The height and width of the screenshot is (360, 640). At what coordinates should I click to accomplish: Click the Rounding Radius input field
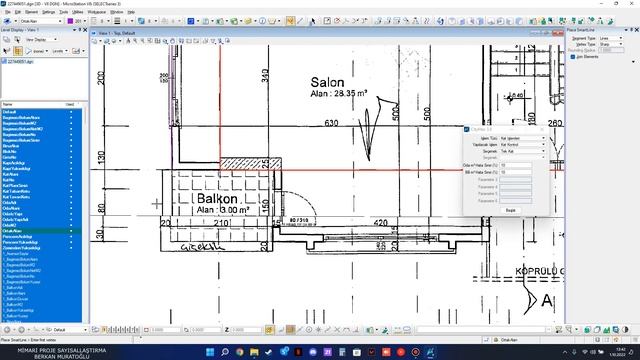pyautogui.click(x=611, y=50)
